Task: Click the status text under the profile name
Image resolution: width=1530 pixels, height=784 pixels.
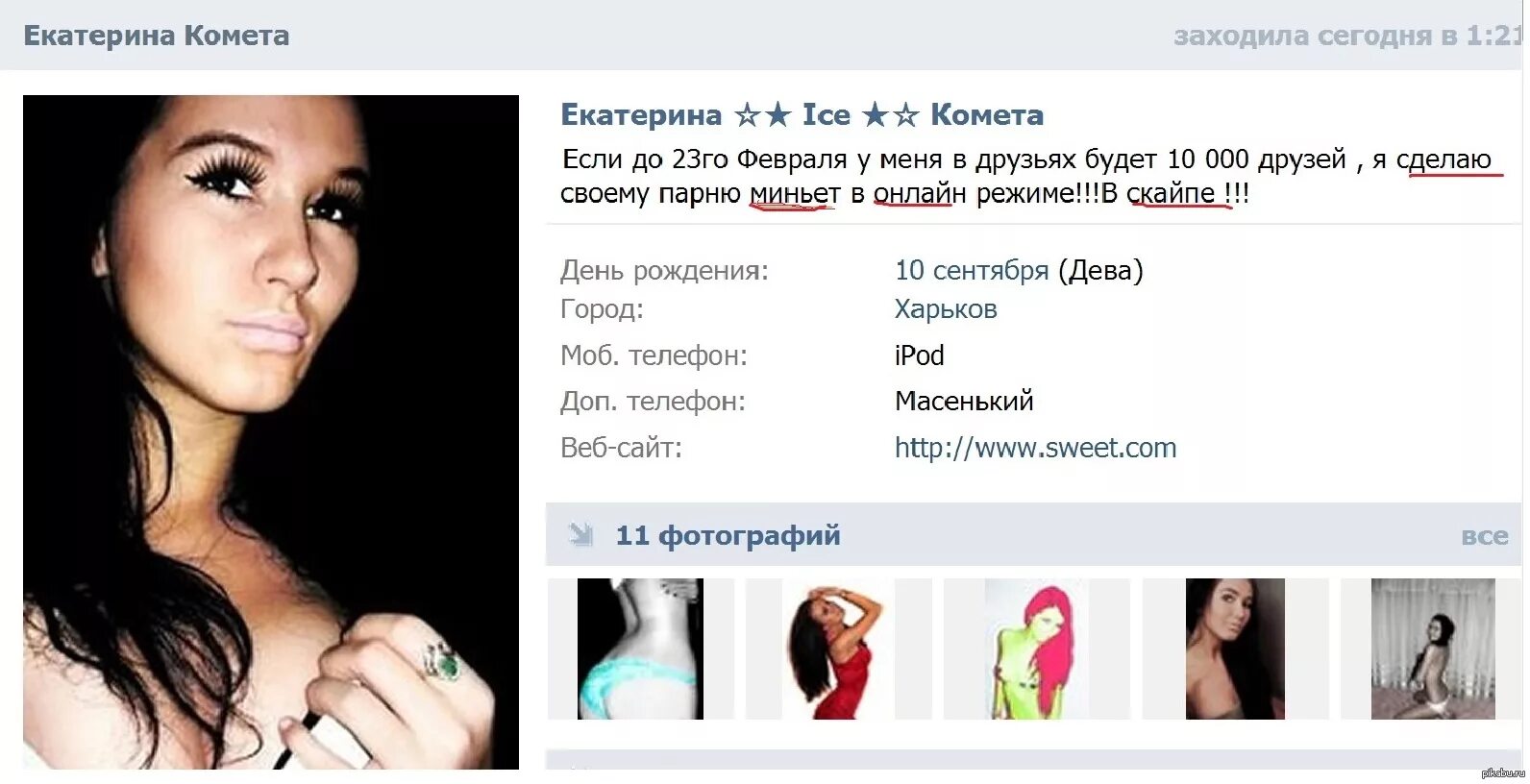Action: pos(1031,176)
